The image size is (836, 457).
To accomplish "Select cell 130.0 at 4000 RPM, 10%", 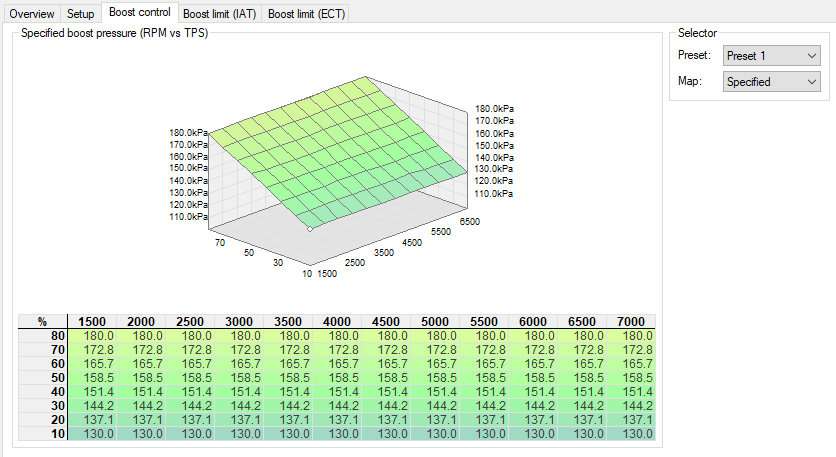I will pos(337,434).
